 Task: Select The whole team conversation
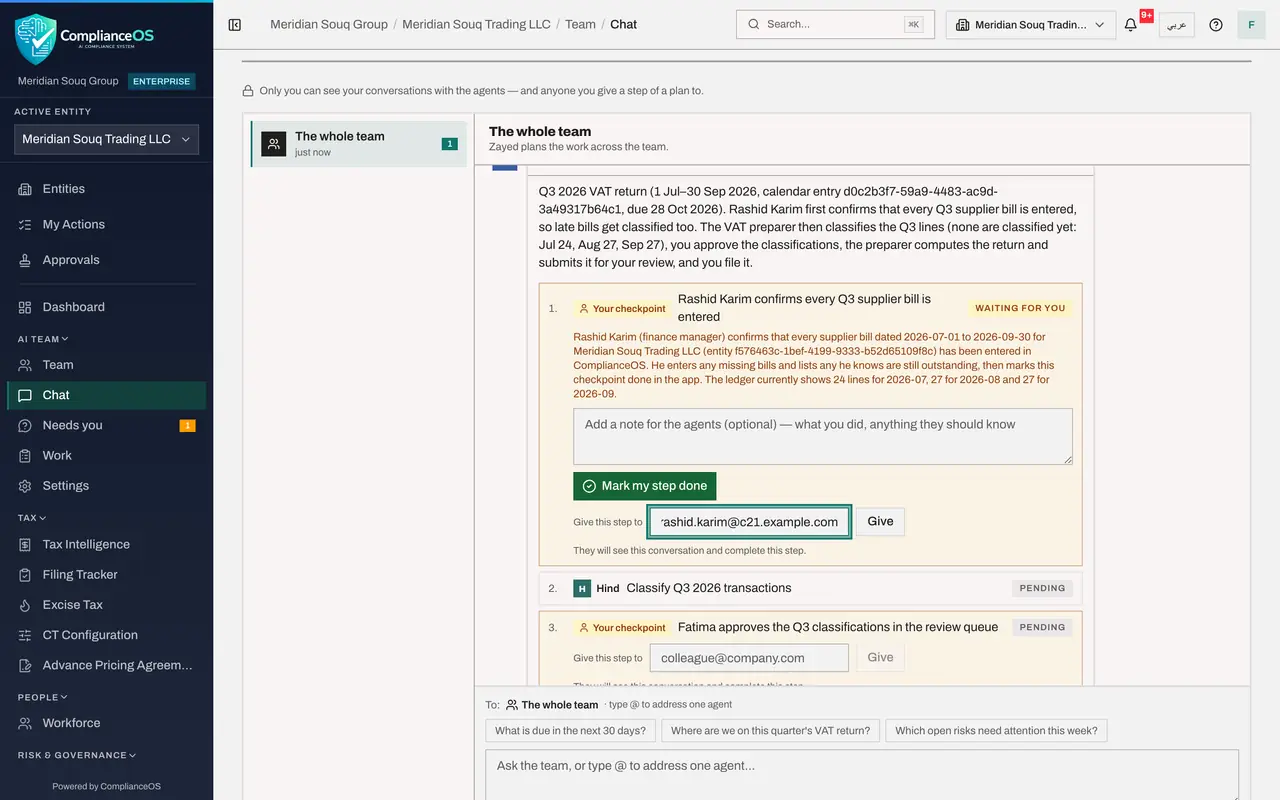359,144
